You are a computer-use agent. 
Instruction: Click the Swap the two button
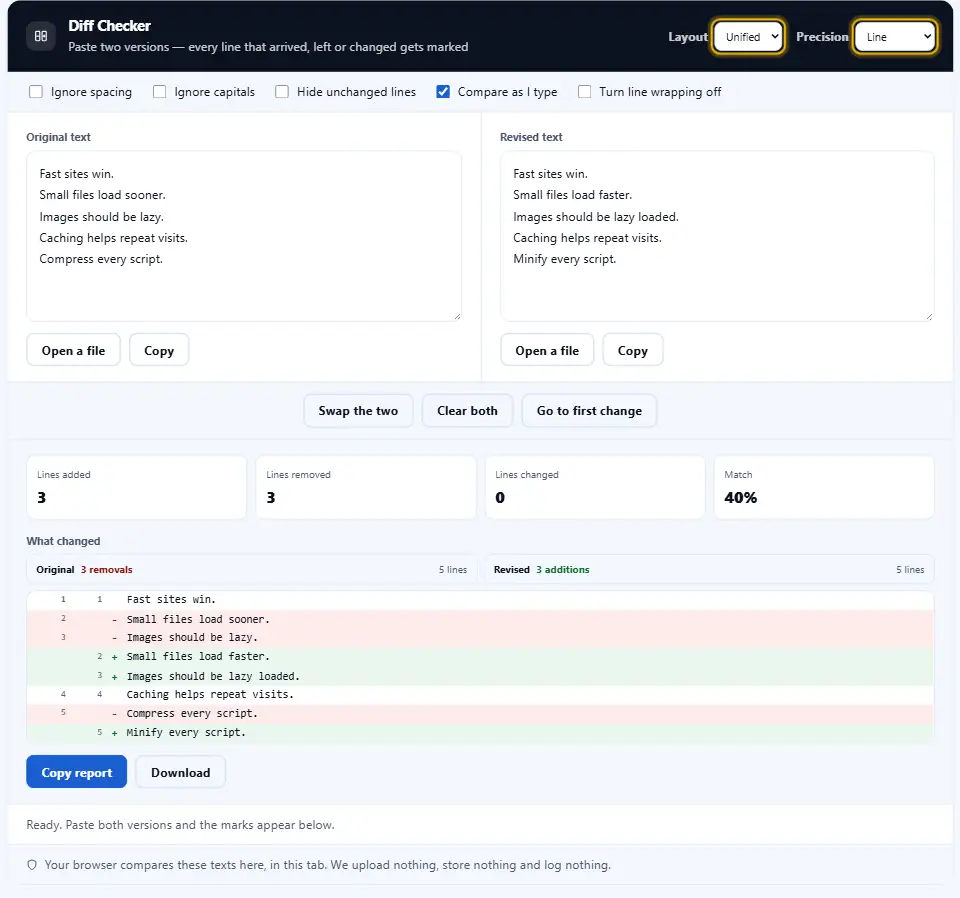tap(358, 411)
